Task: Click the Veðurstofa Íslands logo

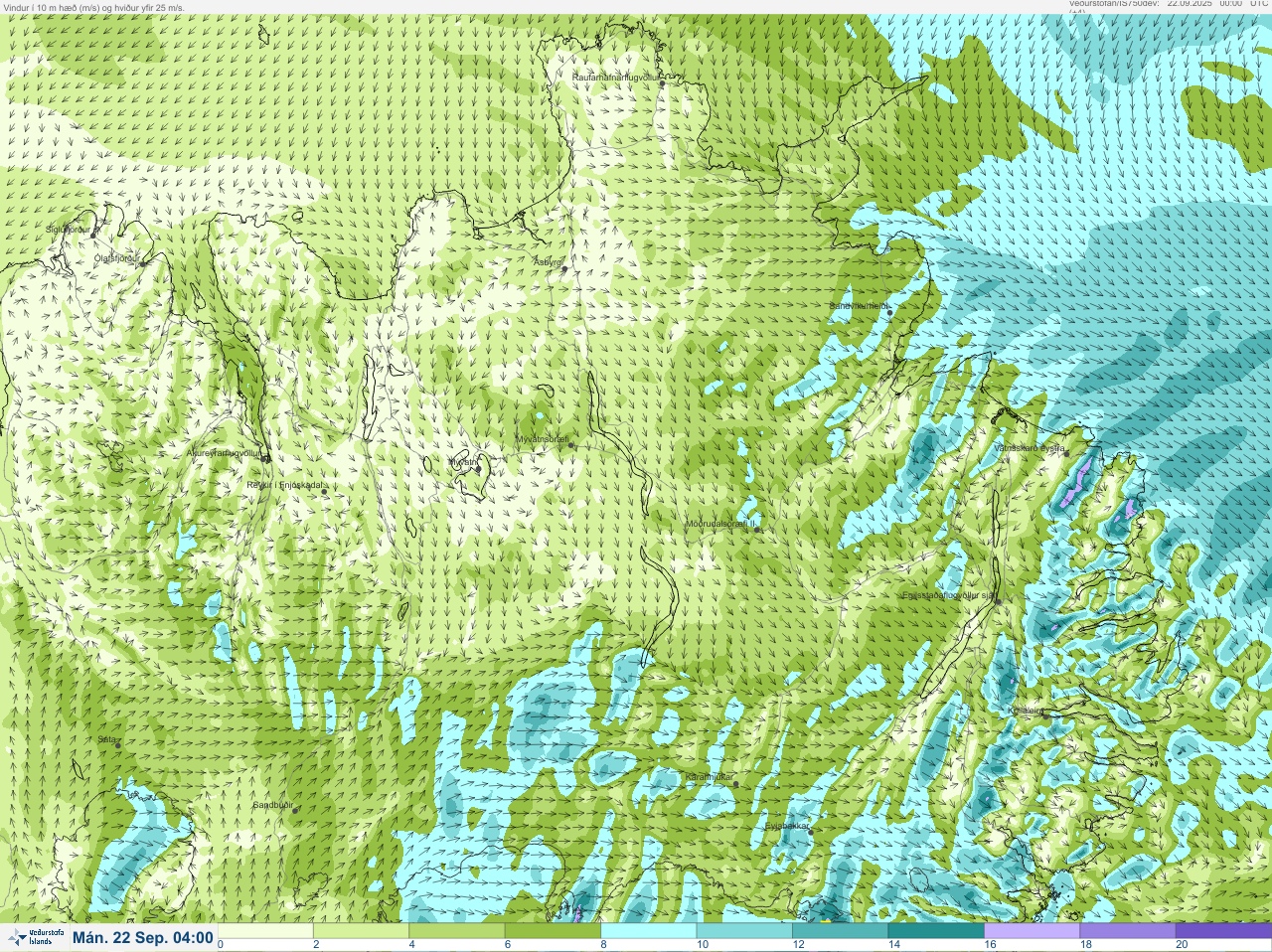Action: pos(35,937)
